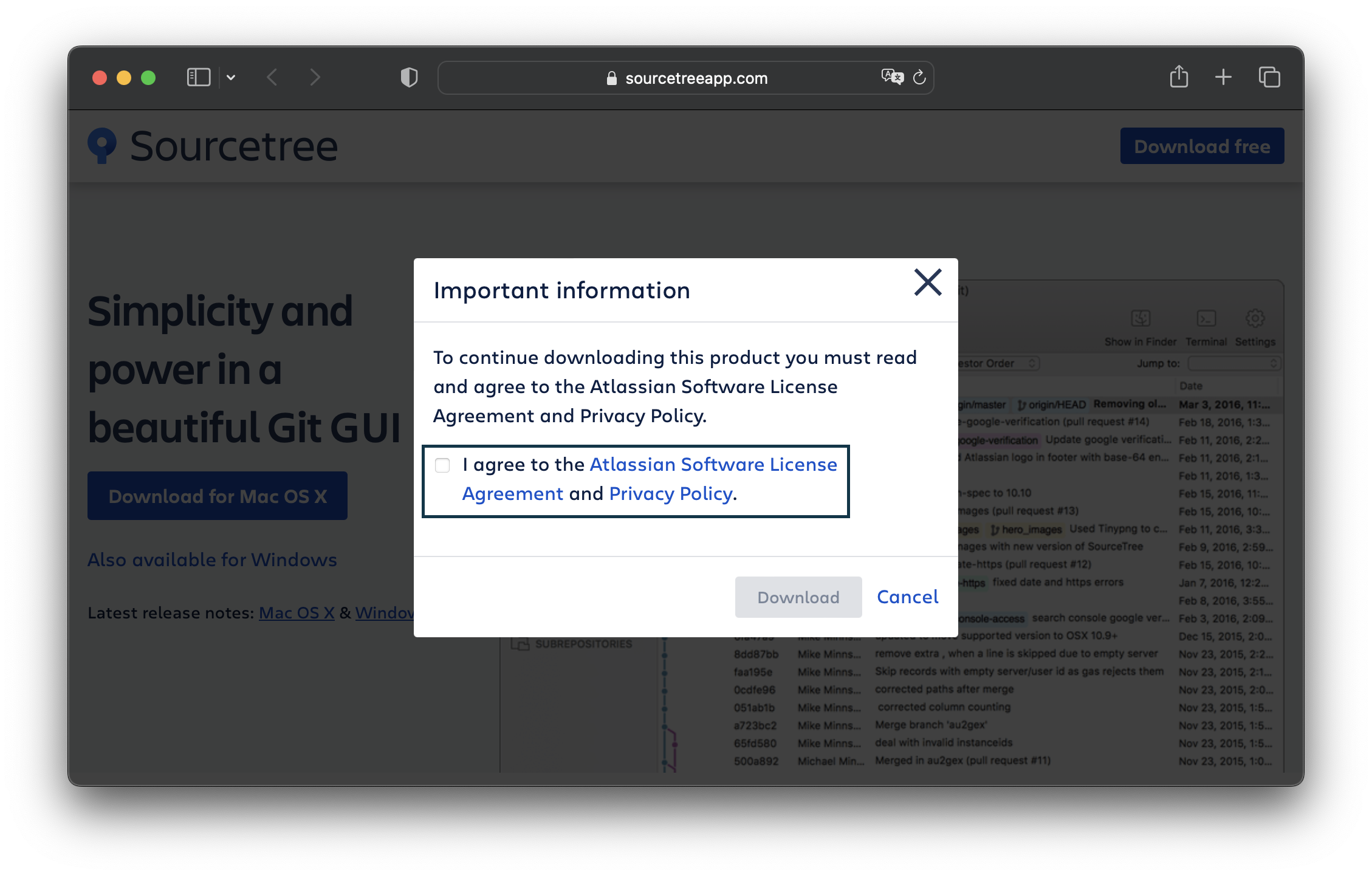Open the Mac OS X release notes link
1372x876 pixels.
point(297,613)
